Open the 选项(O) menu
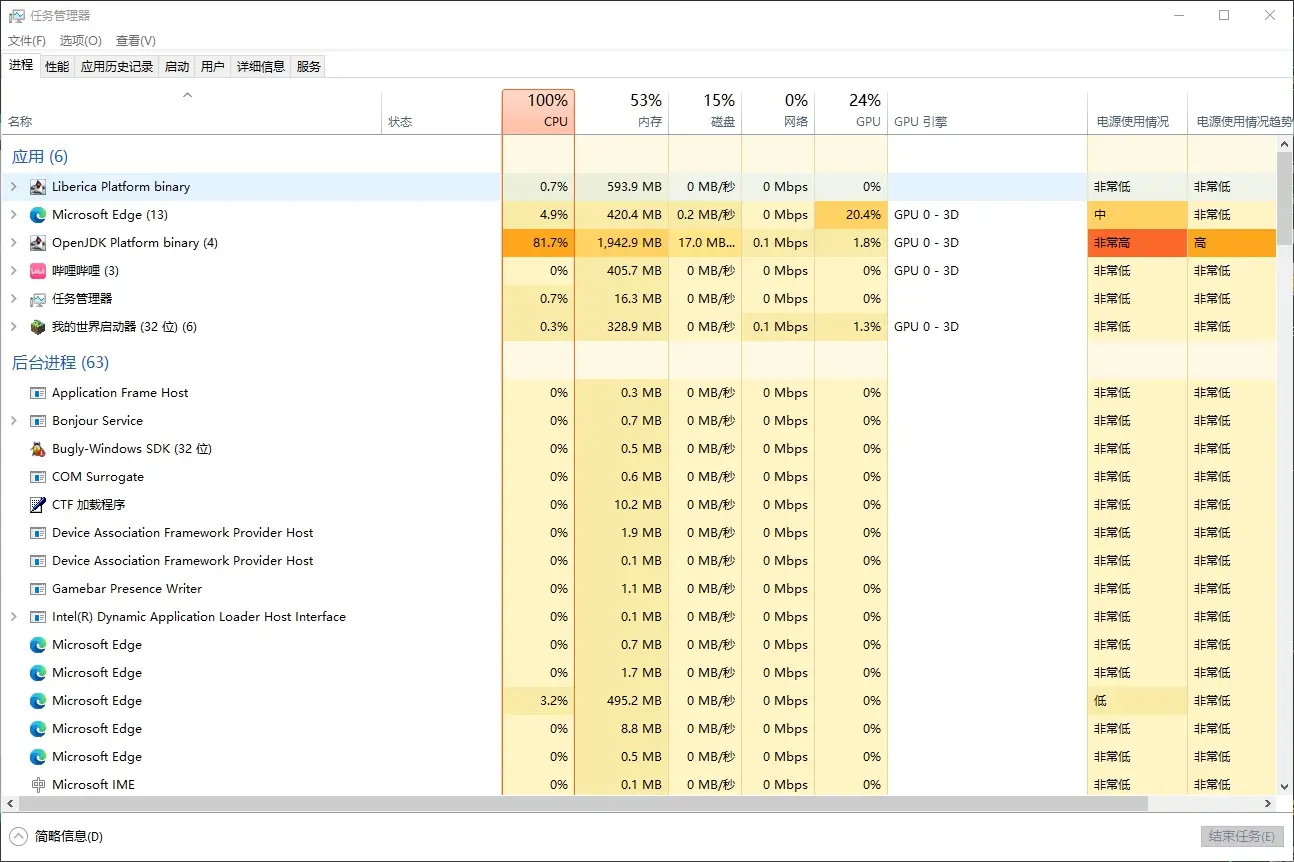 (81, 41)
